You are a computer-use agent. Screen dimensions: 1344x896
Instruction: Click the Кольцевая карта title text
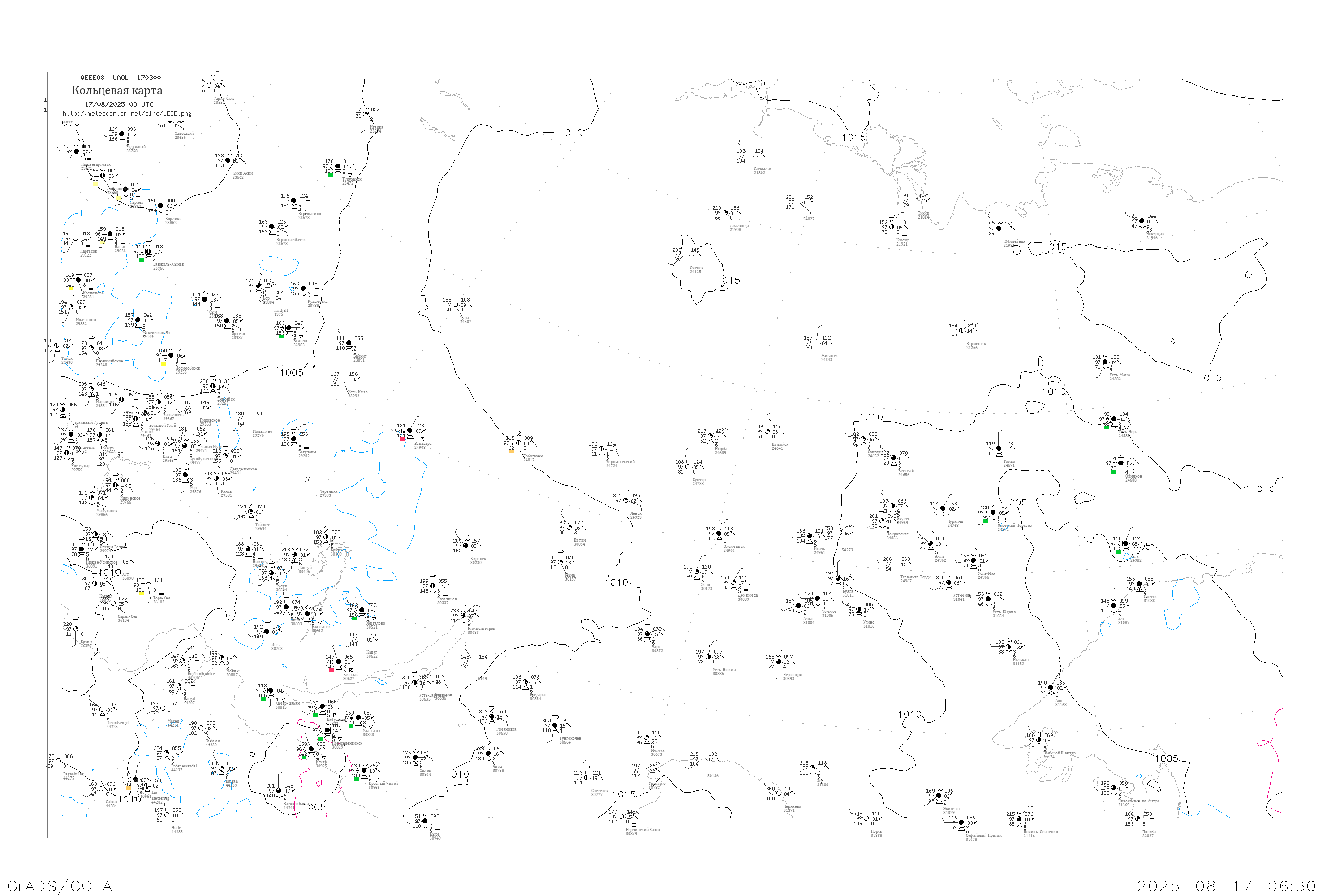pos(117,90)
